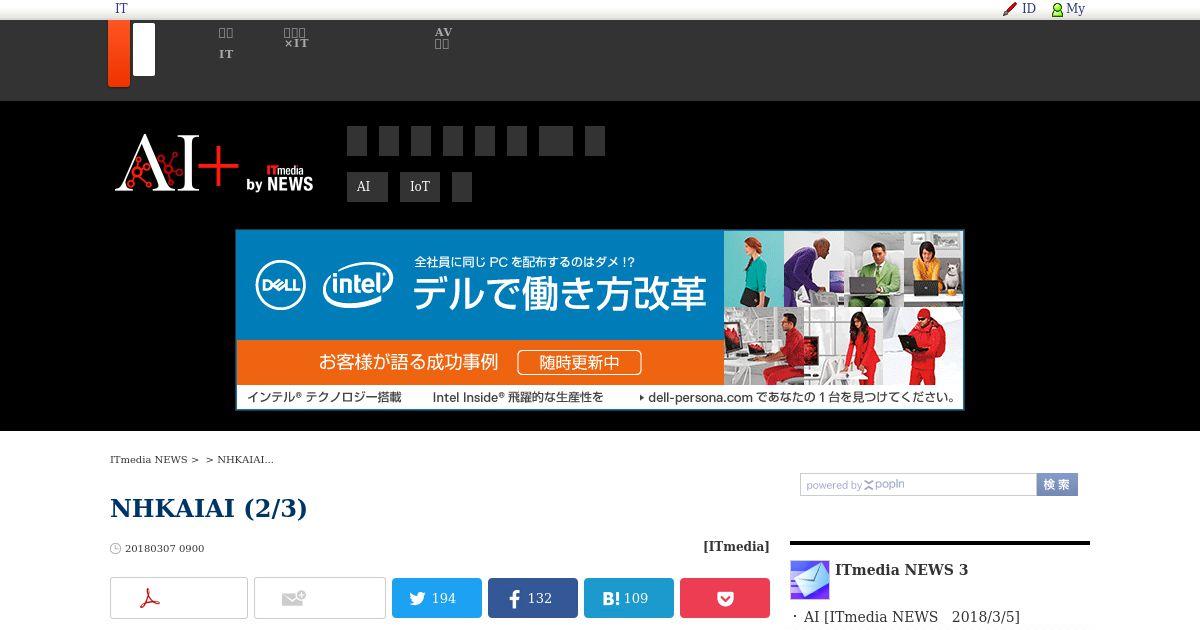The height and width of the screenshot is (630, 1200).
Task: Click the envelope icon beside ITmedia NEWS 3
Action: tap(810, 580)
